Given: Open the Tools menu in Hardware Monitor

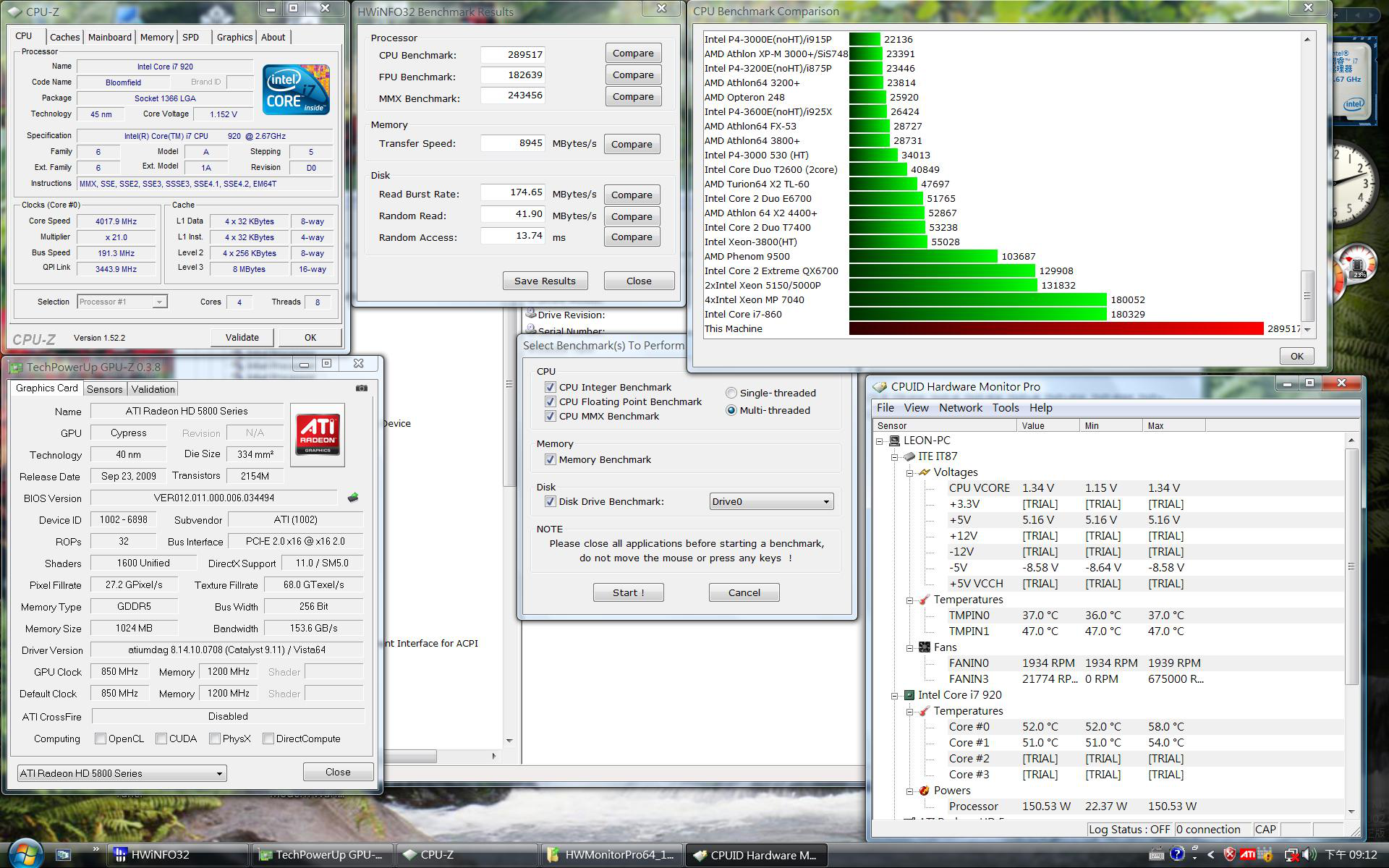Looking at the screenshot, I should click(1006, 408).
